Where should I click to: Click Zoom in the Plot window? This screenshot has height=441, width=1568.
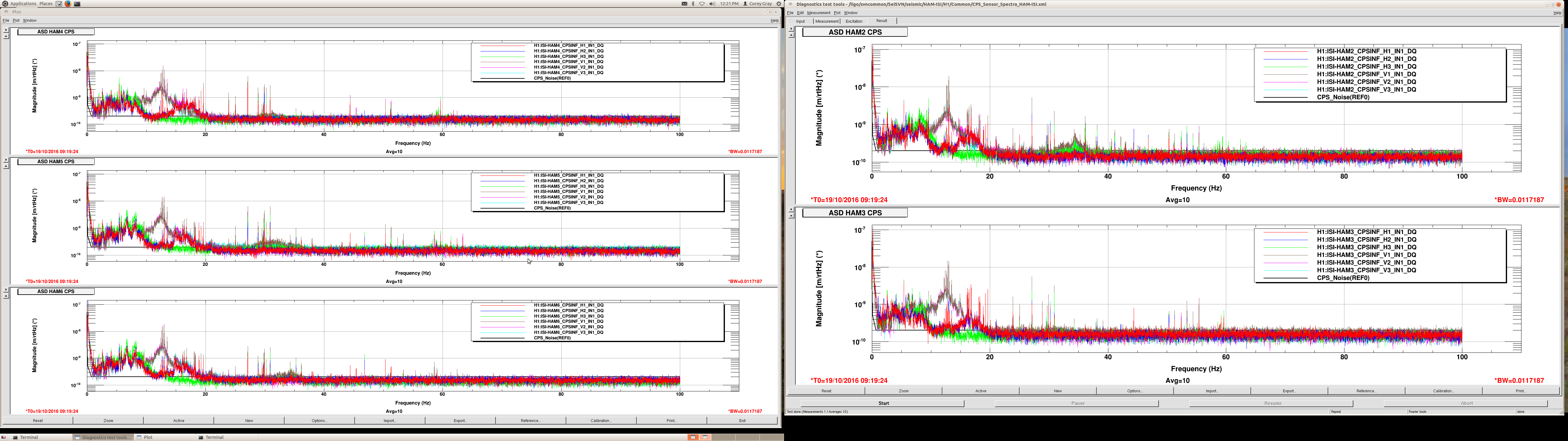[108, 420]
